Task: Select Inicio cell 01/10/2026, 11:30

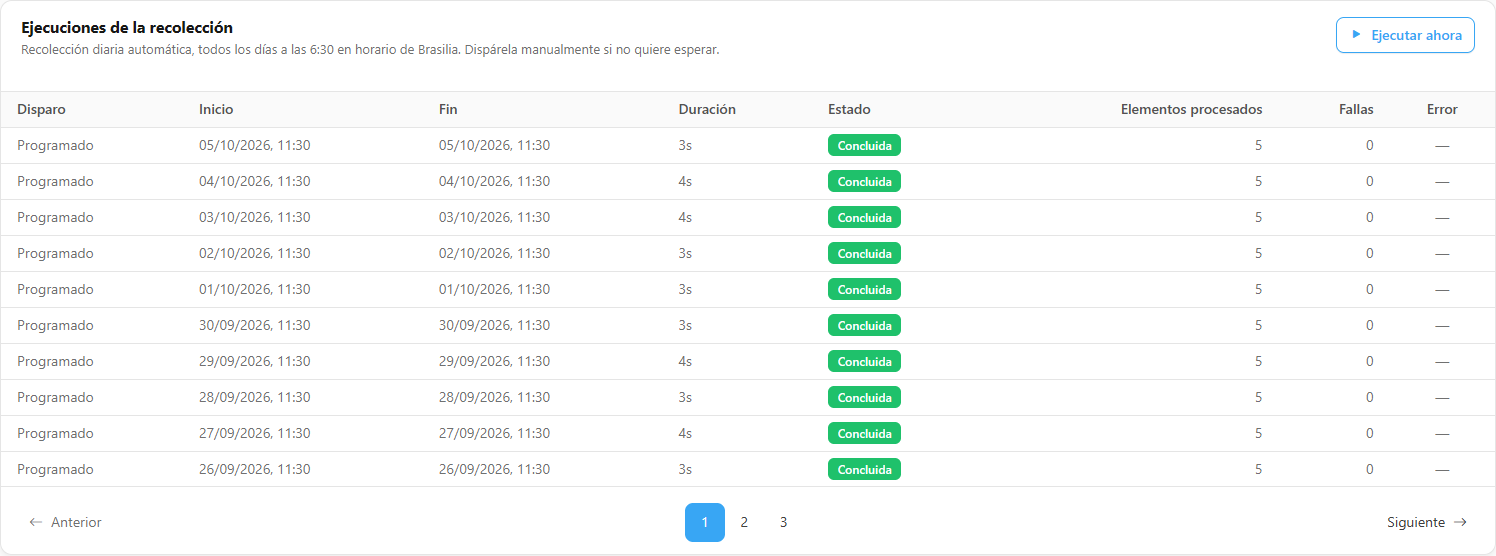Action: click(x=254, y=289)
